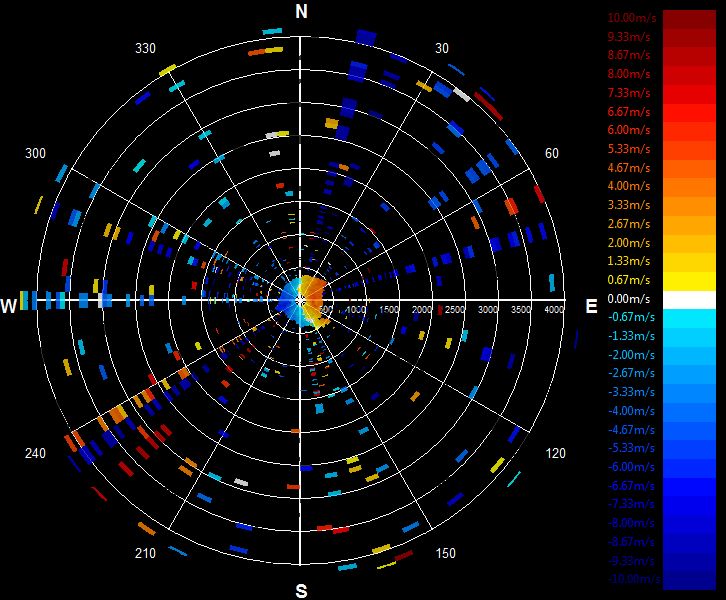Viewport: 726px width, 600px height.
Task: Click the 300 degree azimuth label
Action: coord(35,153)
